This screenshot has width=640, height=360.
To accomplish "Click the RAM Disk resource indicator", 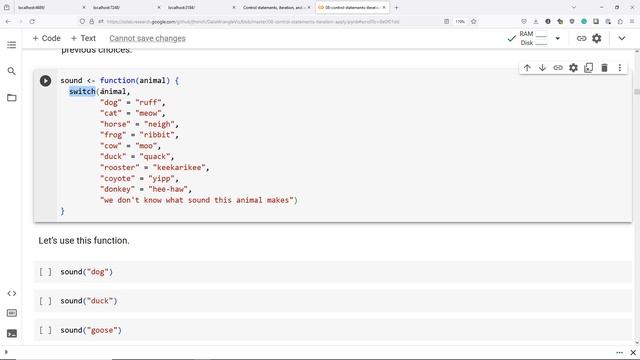I will (533, 38).
